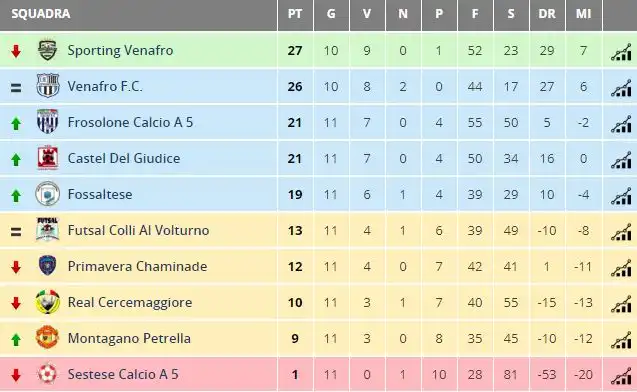Image resolution: width=637 pixels, height=392 pixels.
Task: Click the red down arrow beside Sporting Venafro
Action: (x=16, y=51)
